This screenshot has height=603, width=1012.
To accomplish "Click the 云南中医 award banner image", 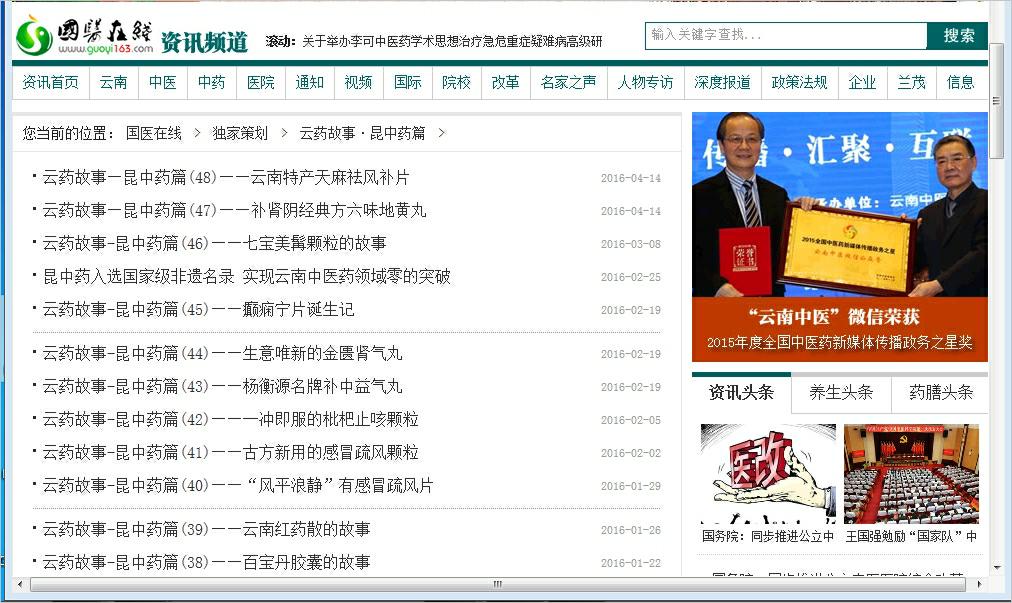I will click(840, 237).
